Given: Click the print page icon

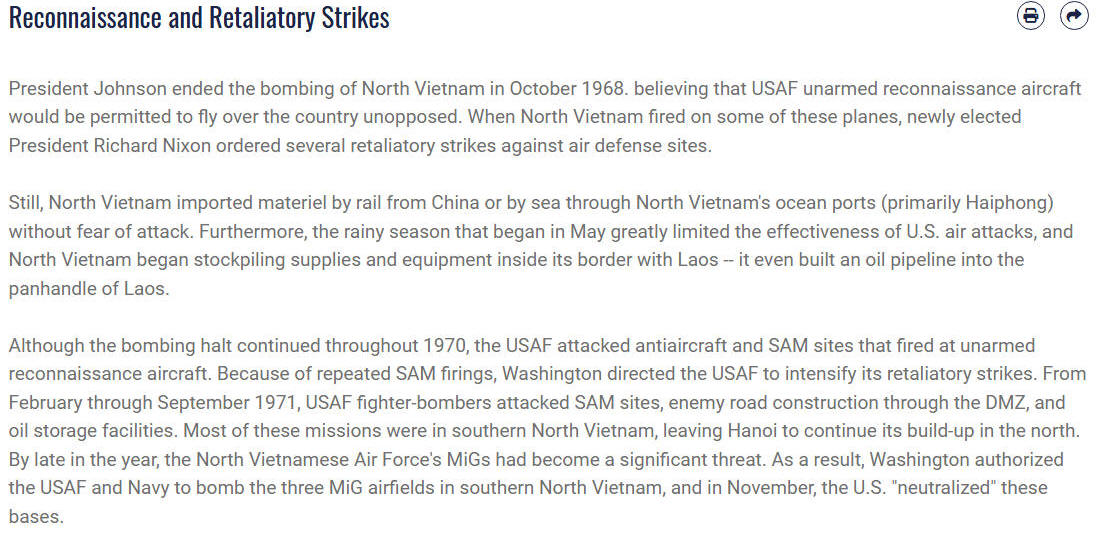Looking at the screenshot, I should [x=1031, y=16].
